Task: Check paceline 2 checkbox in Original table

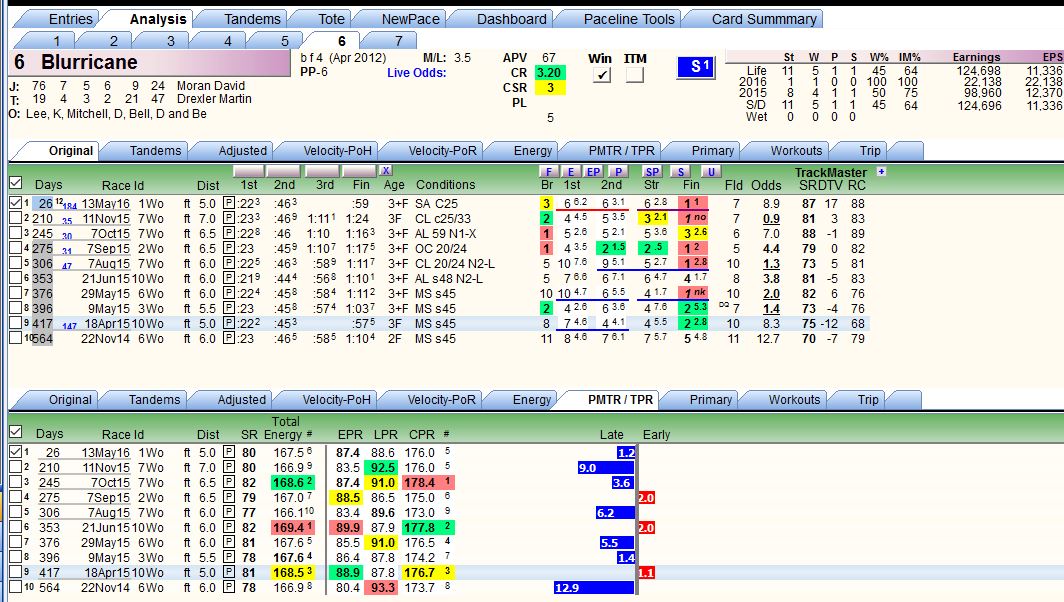Action: (16, 218)
